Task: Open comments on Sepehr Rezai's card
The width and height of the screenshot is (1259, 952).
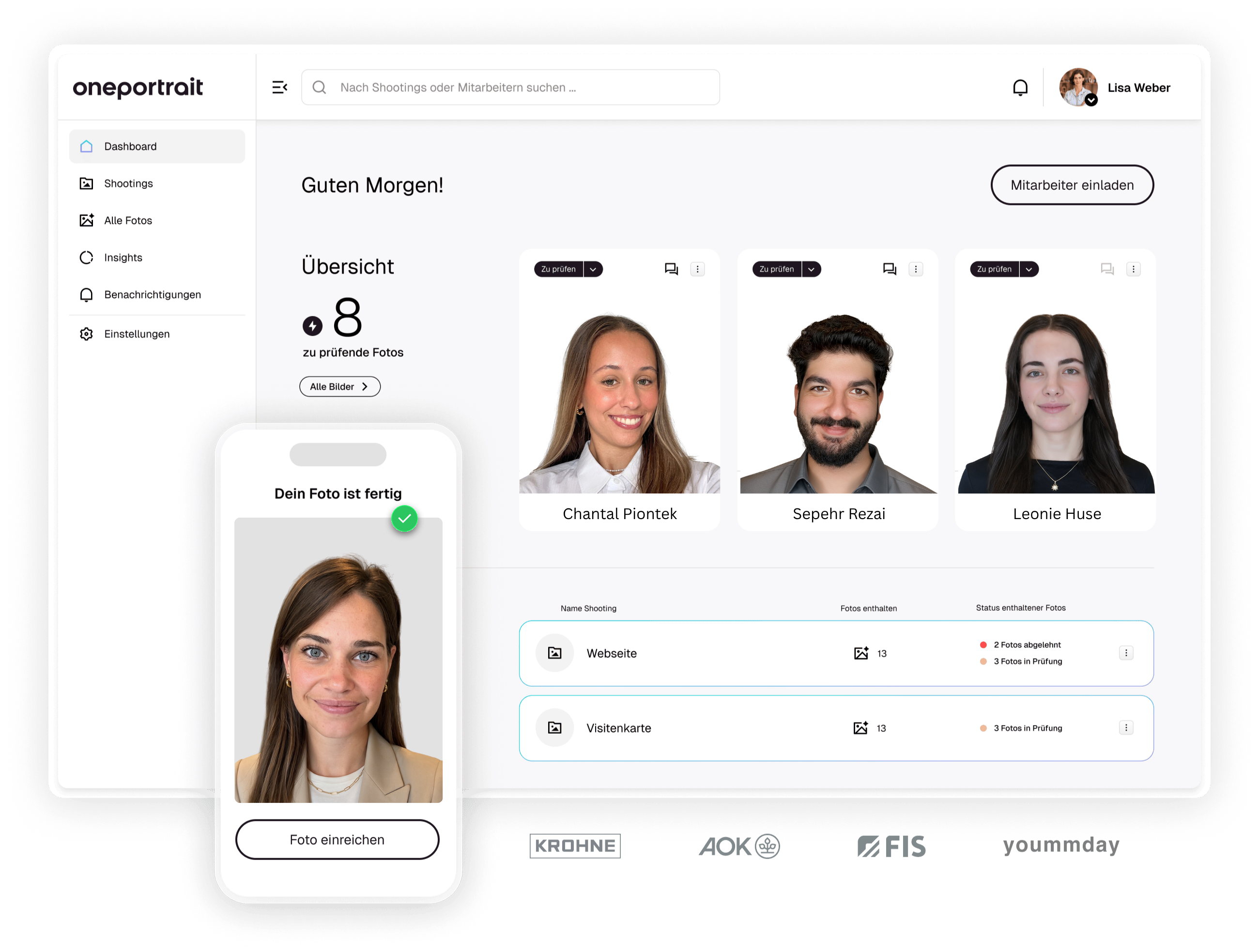Action: coord(889,269)
